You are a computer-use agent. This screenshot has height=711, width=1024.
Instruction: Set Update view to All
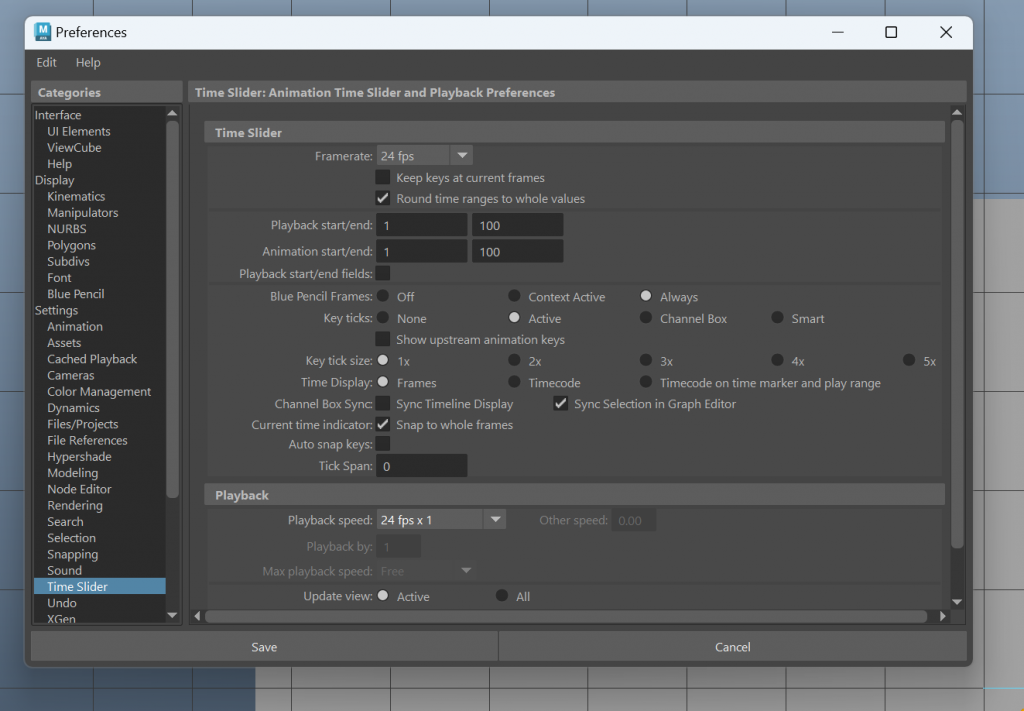[x=502, y=596]
